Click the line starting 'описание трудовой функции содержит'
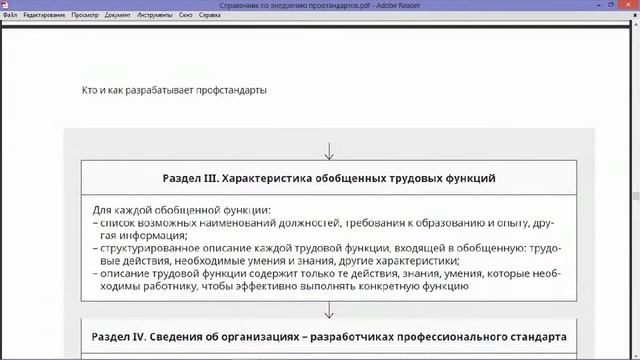 (327, 273)
